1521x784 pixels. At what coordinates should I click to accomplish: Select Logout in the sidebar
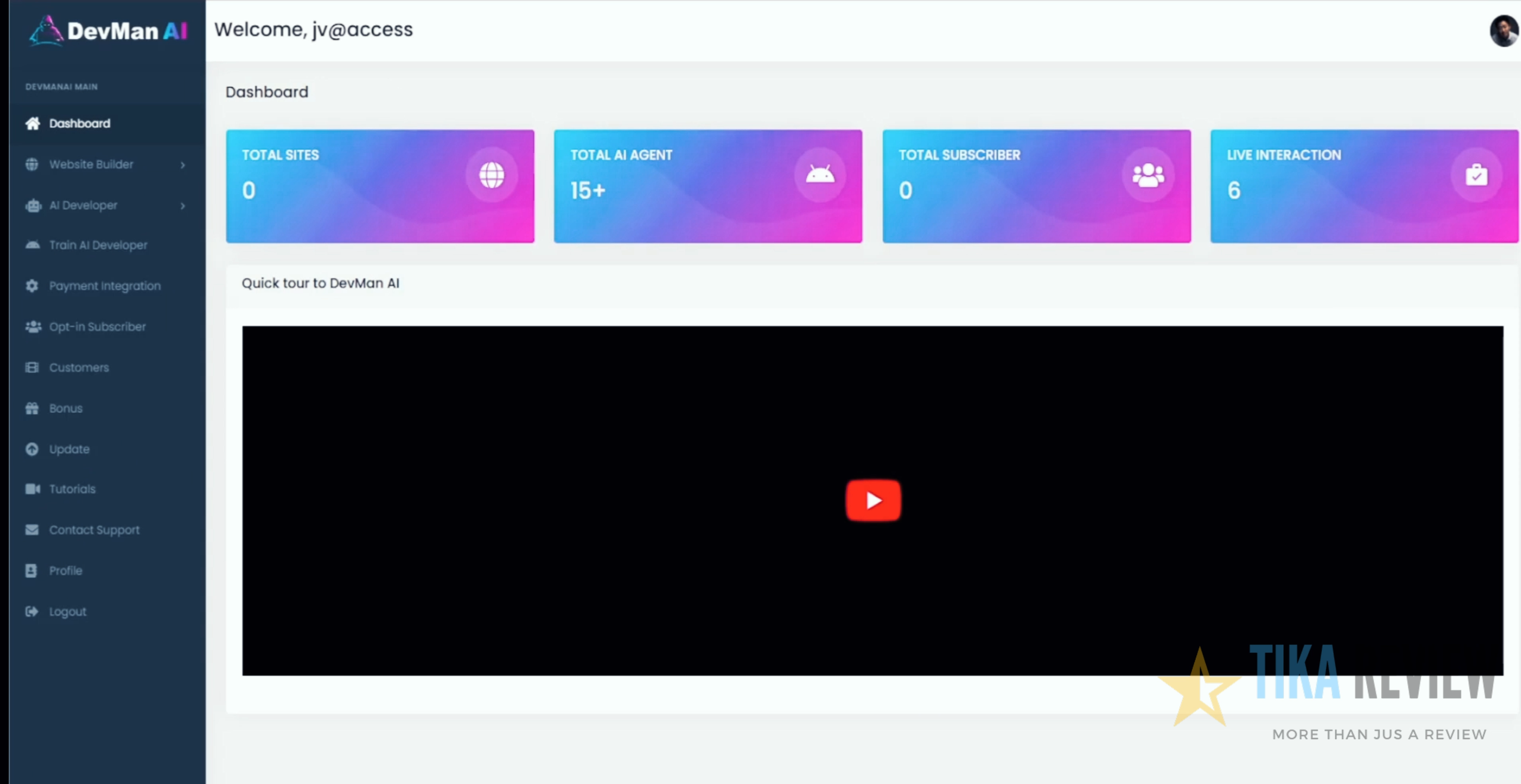coord(108,611)
